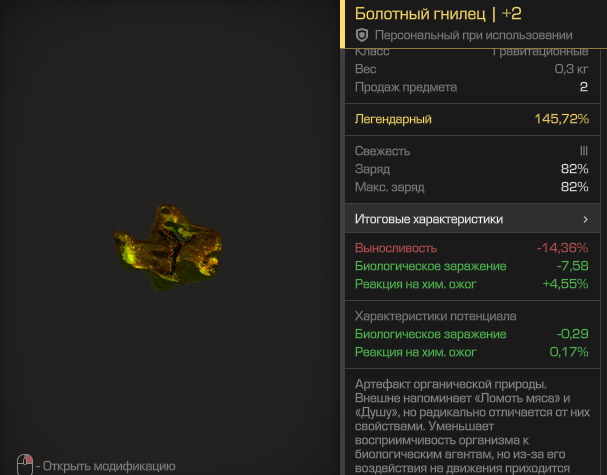Click the mouse icon near Открыть модификацию
This screenshot has height=475, width=607.
click(25, 464)
